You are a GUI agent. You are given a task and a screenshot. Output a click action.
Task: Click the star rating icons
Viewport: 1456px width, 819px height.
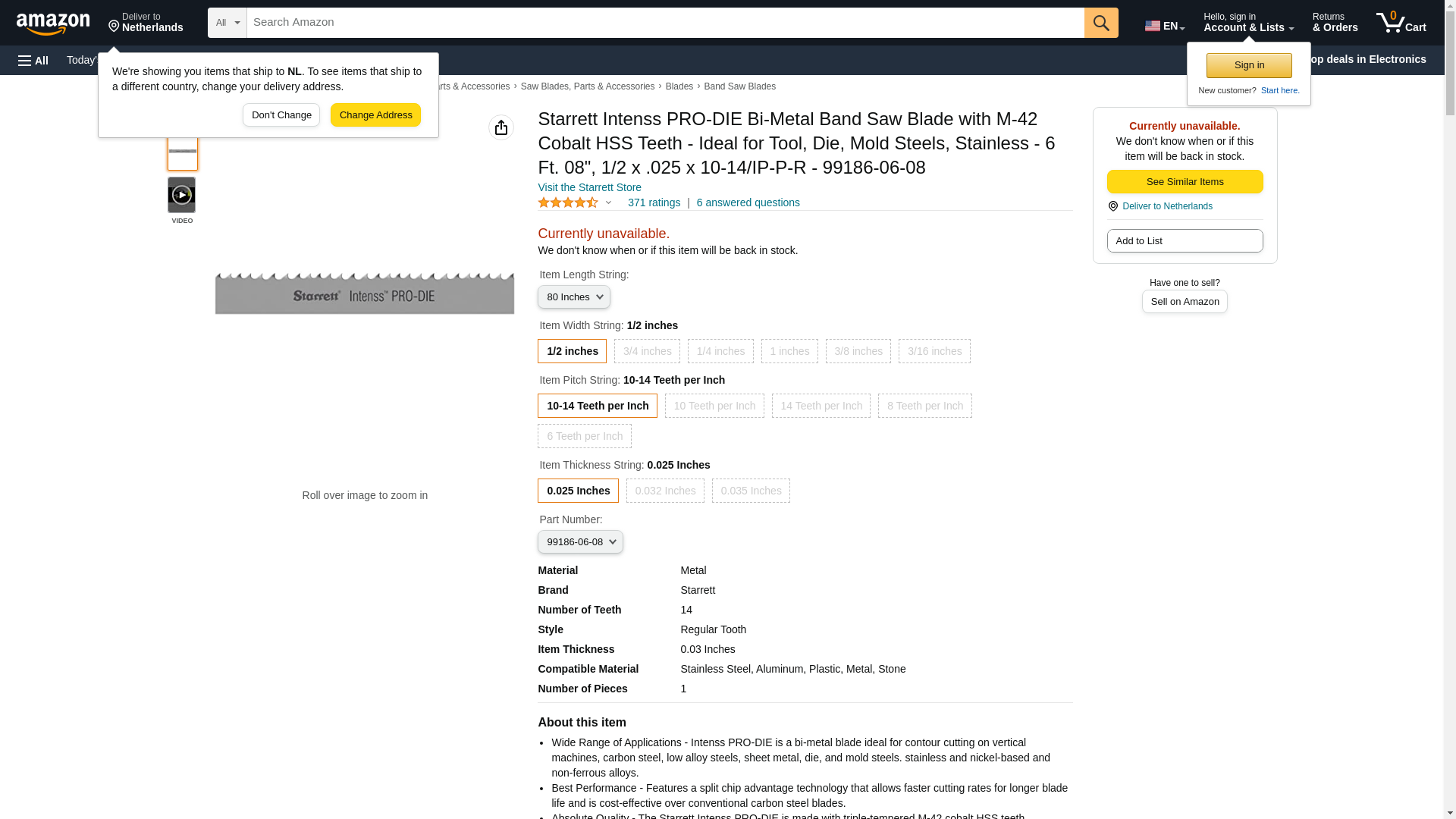568,202
